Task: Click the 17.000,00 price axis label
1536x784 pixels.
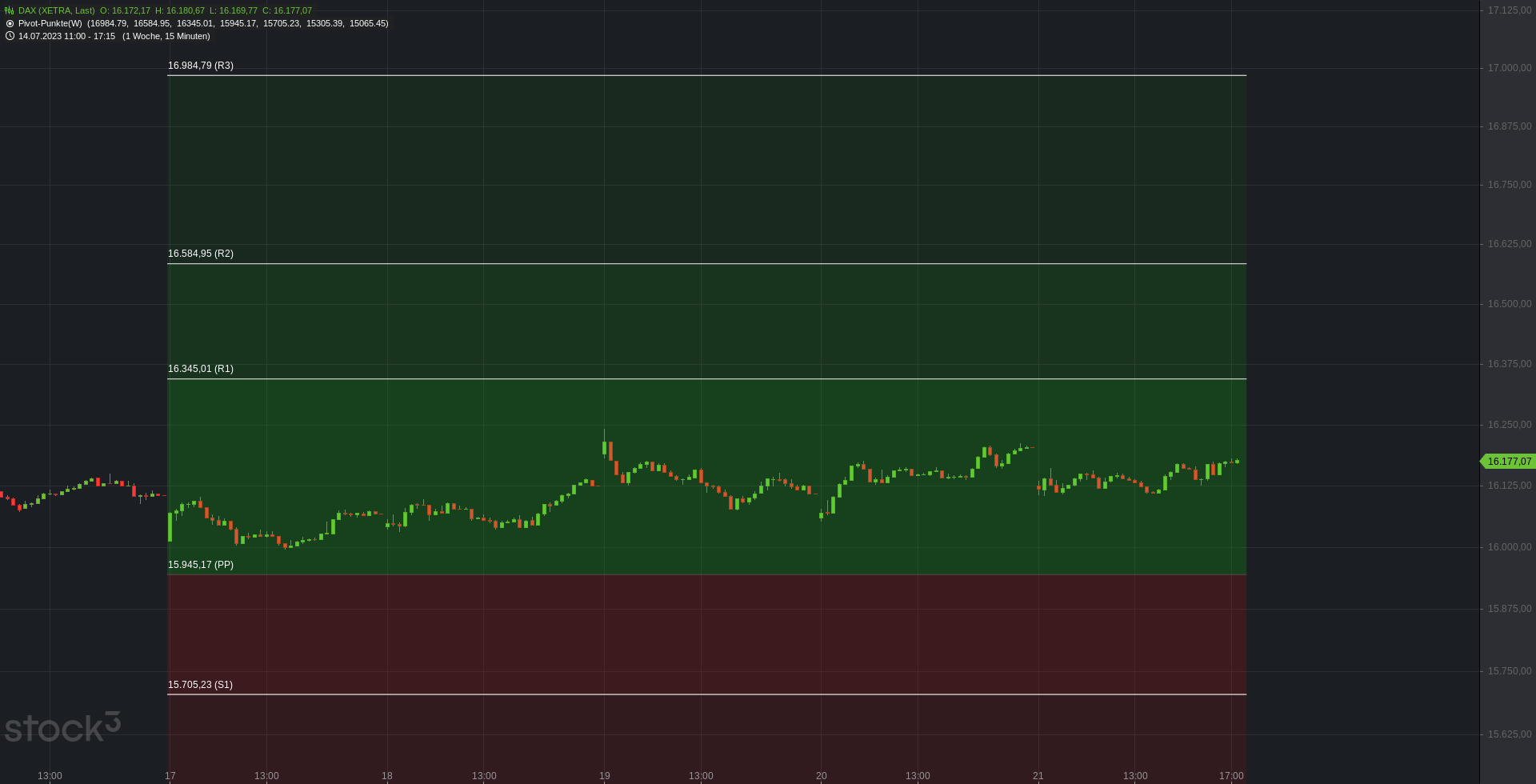Action: [x=1510, y=68]
